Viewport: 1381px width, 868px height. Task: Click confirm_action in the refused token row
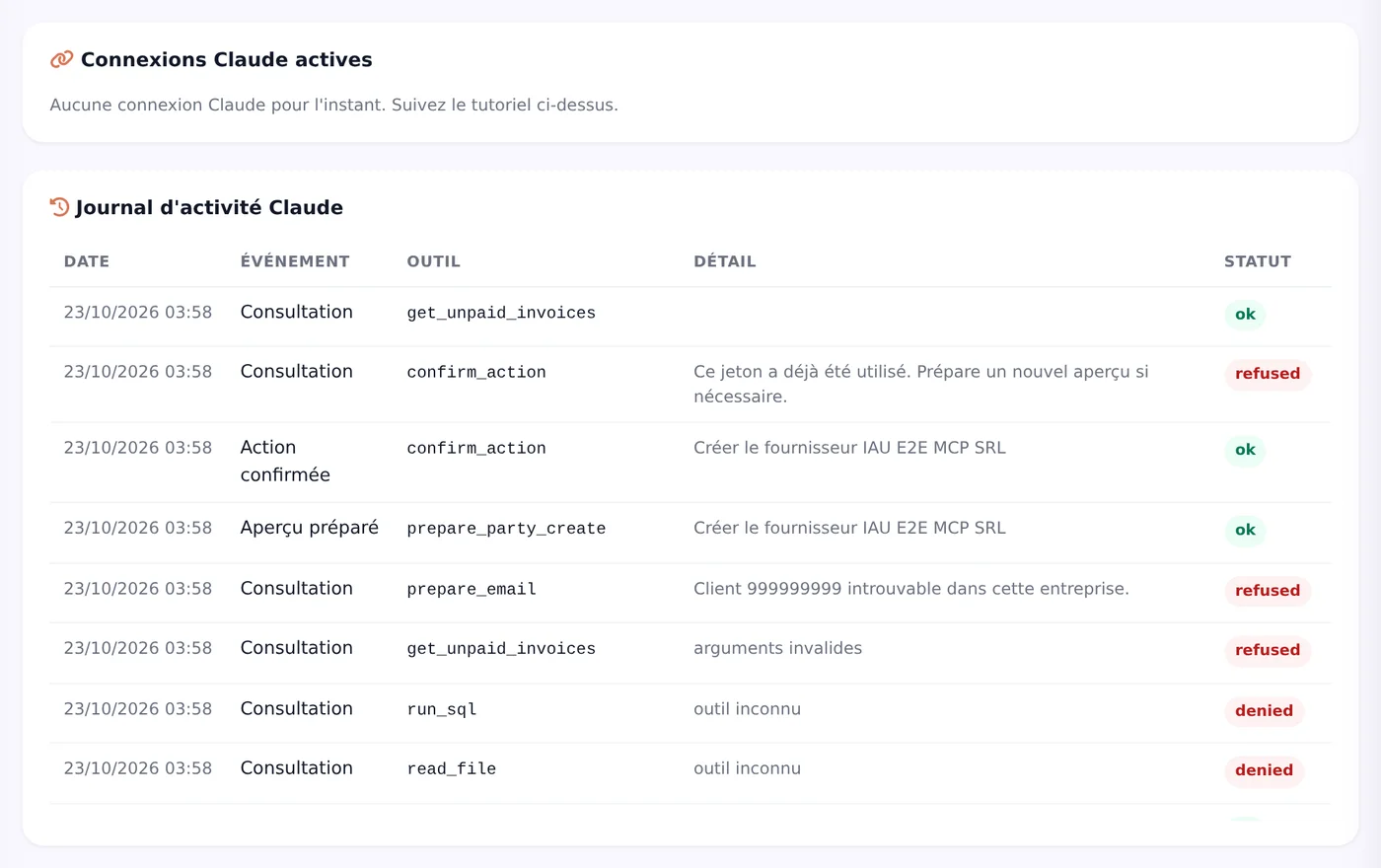tap(476, 372)
